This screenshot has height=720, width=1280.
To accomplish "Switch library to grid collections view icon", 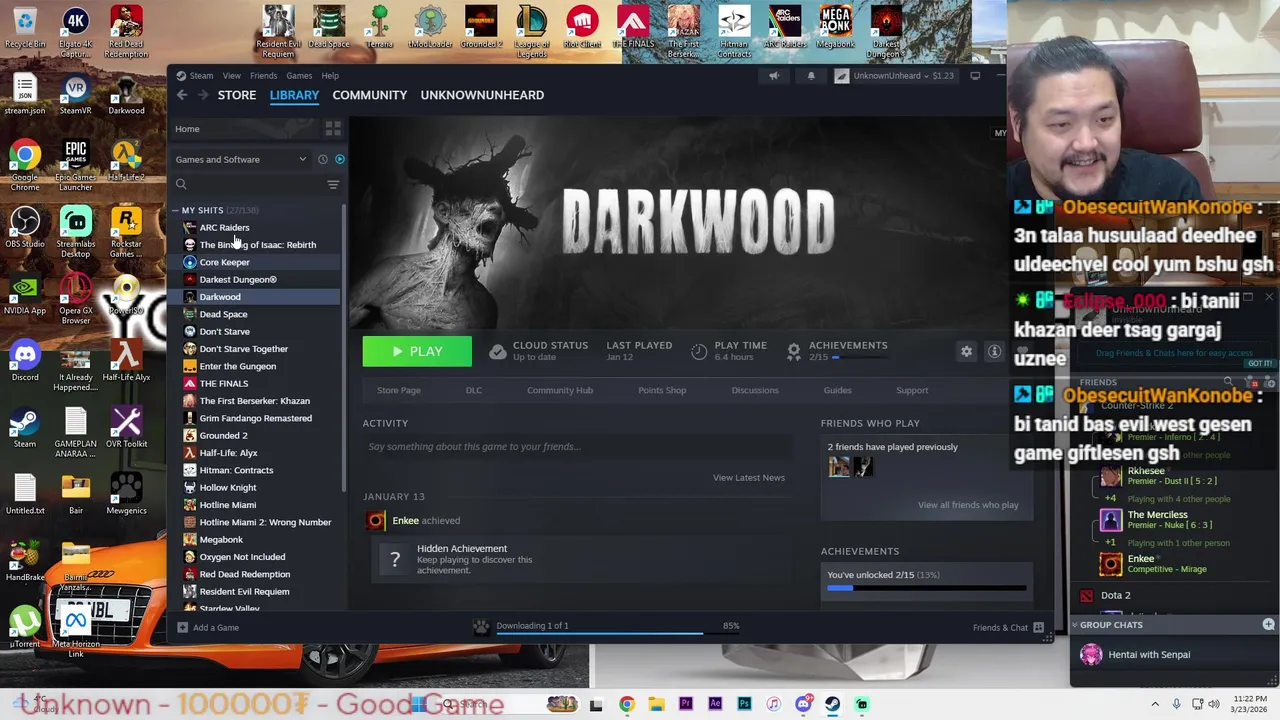I will (333, 129).
